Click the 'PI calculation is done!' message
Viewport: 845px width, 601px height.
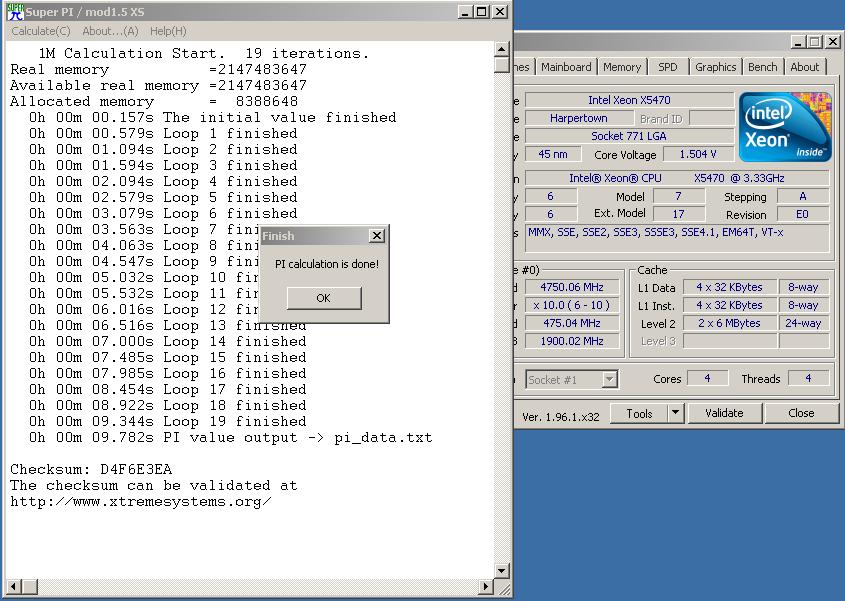pos(327,264)
